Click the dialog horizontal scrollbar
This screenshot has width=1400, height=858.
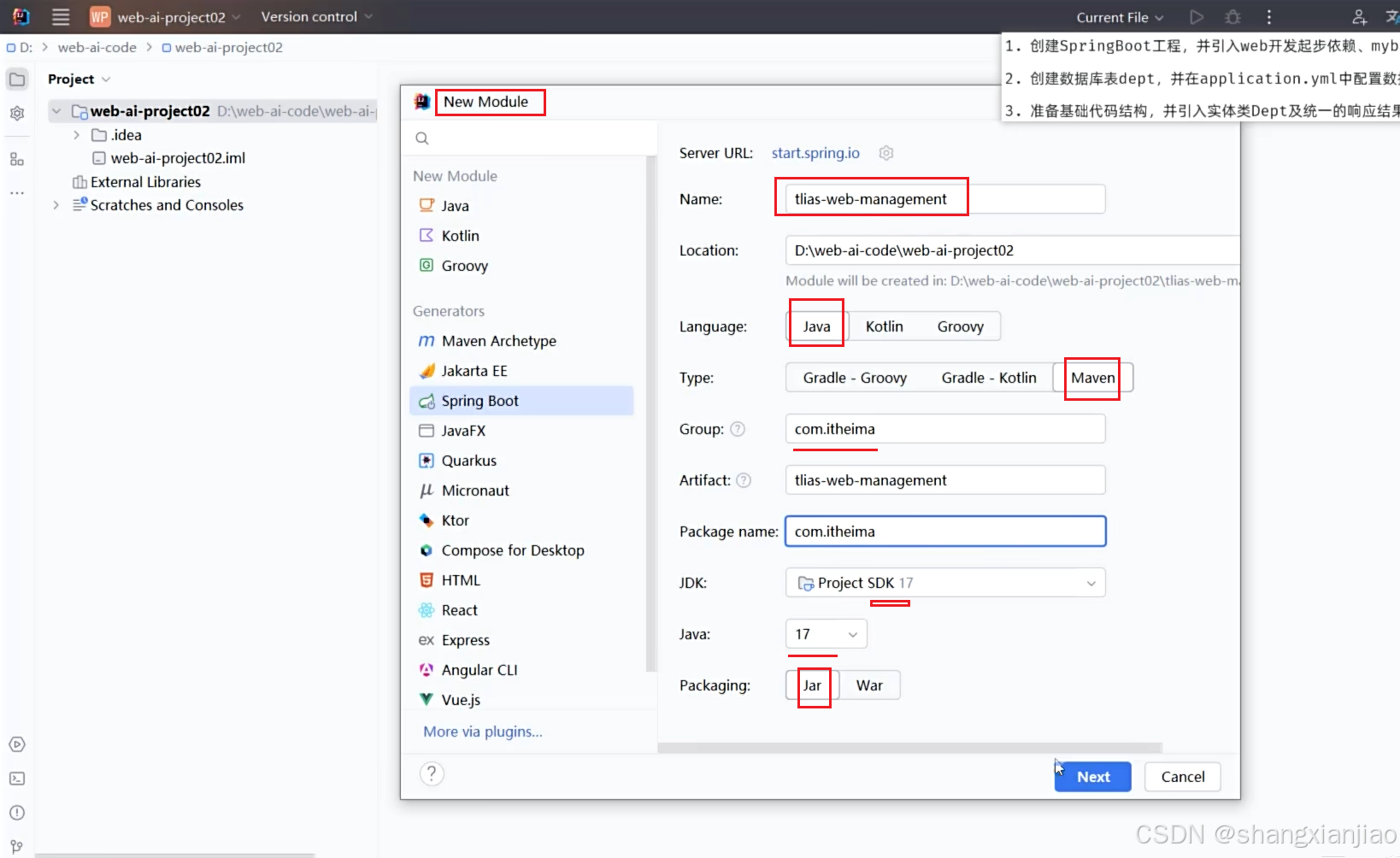(910, 748)
